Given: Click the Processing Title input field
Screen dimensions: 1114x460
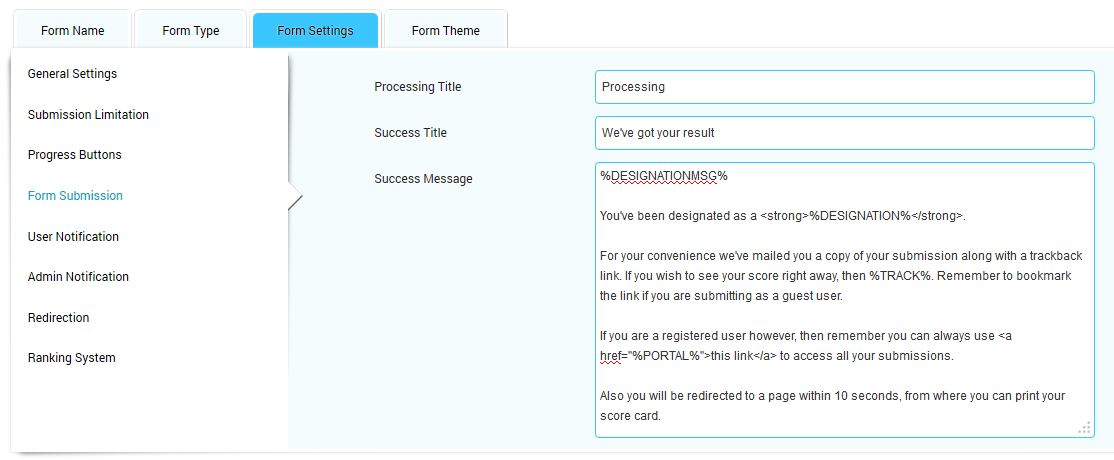Looking at the screenshot, I should (844, 87).
